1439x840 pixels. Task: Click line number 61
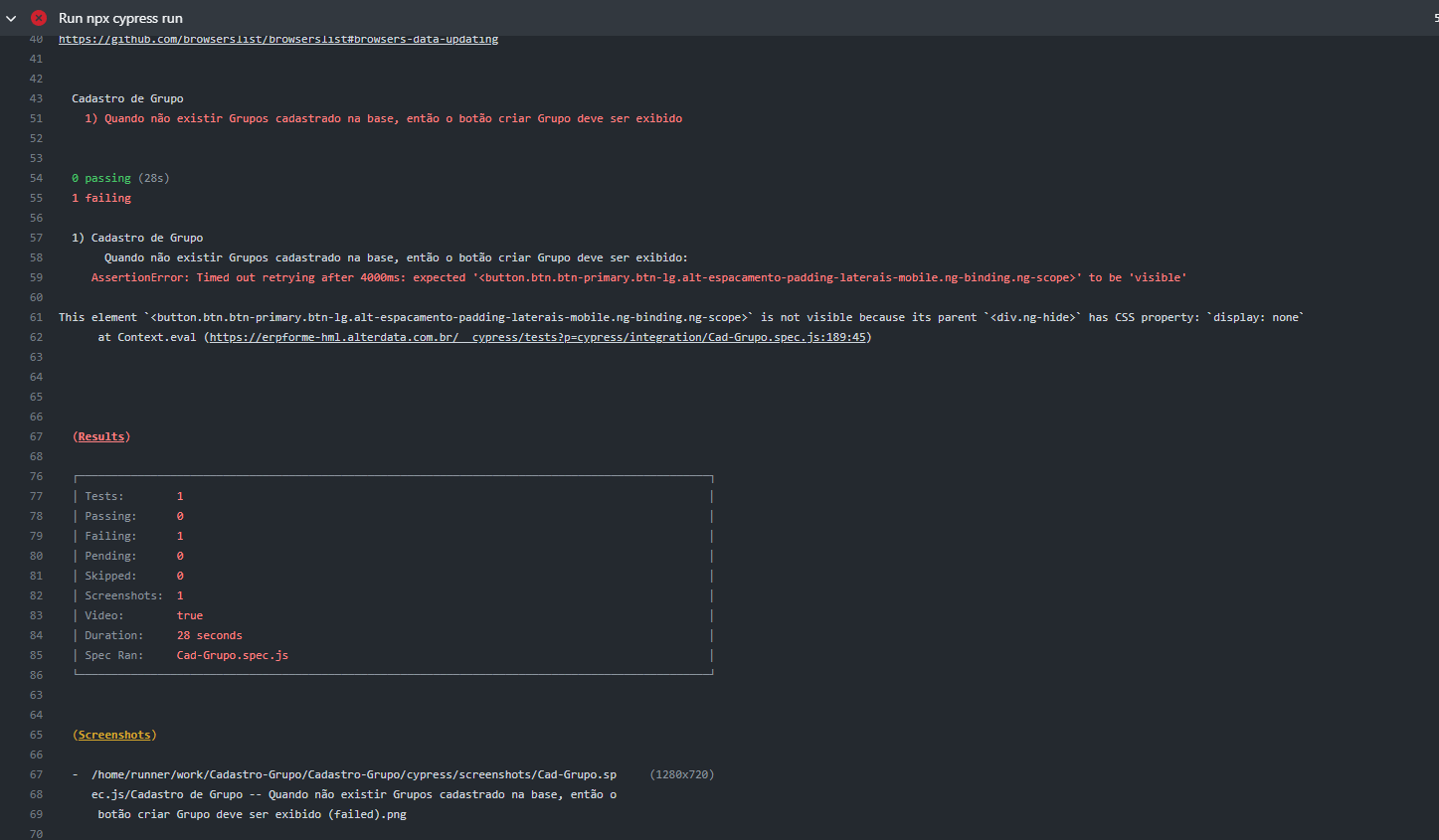pyautogui.click(x=36, y=317)
